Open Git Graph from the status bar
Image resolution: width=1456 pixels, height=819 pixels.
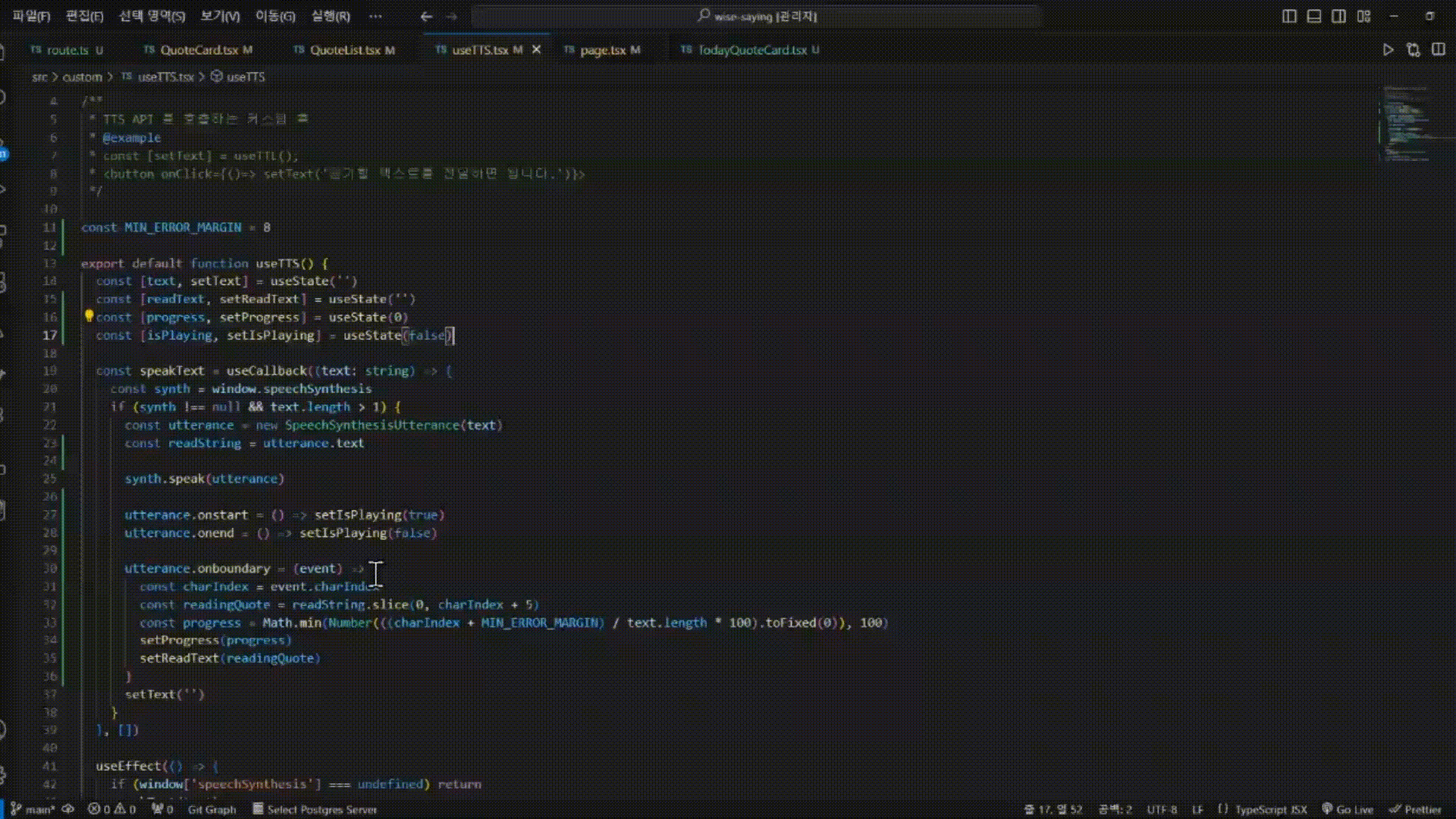(x=212, y=809)
